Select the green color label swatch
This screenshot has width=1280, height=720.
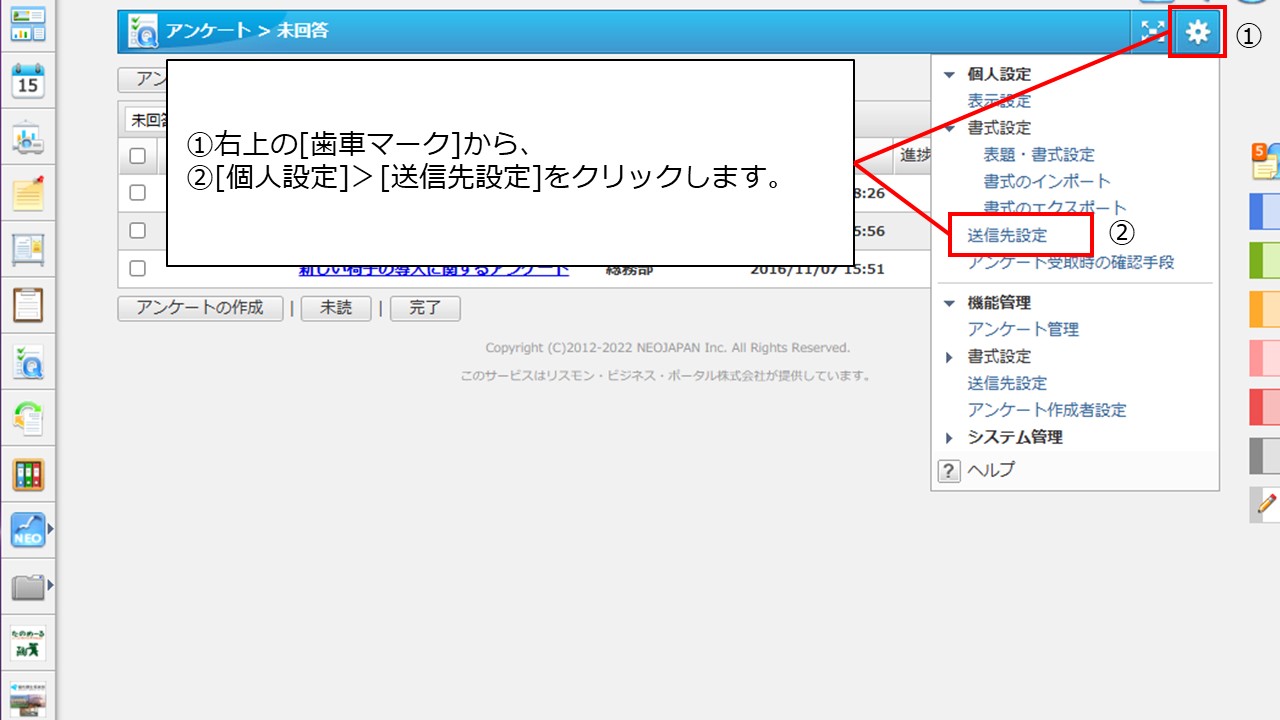click(1265, 261)
